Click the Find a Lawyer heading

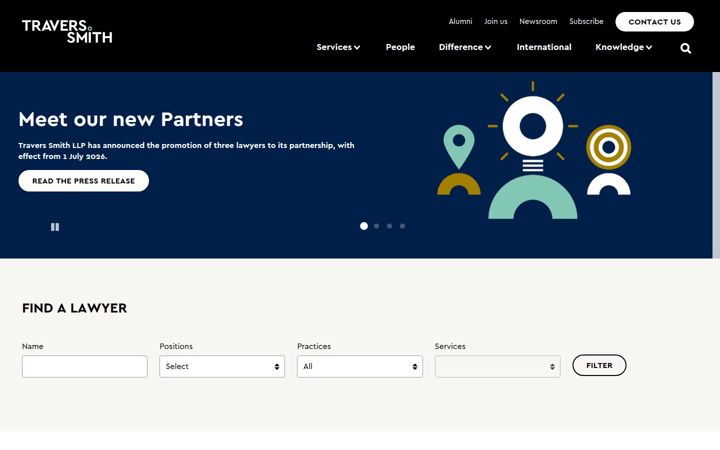[74, 308]
